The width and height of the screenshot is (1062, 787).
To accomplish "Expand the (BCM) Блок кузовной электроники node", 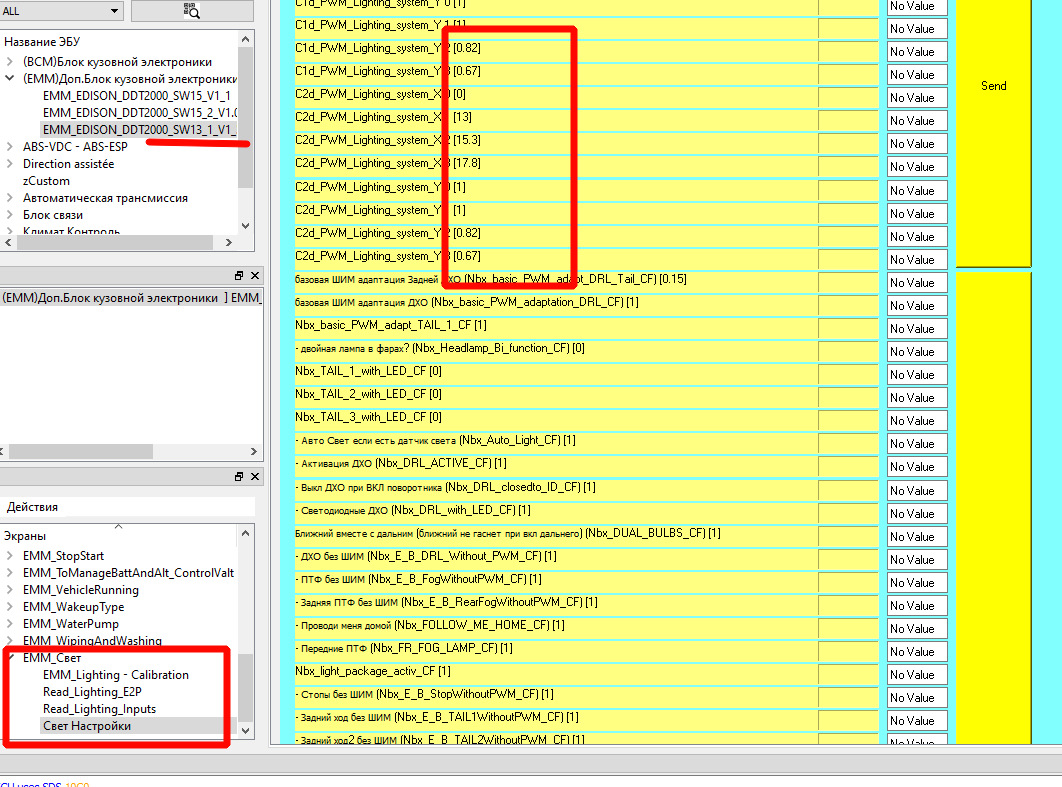I will [x=10, y=62].
